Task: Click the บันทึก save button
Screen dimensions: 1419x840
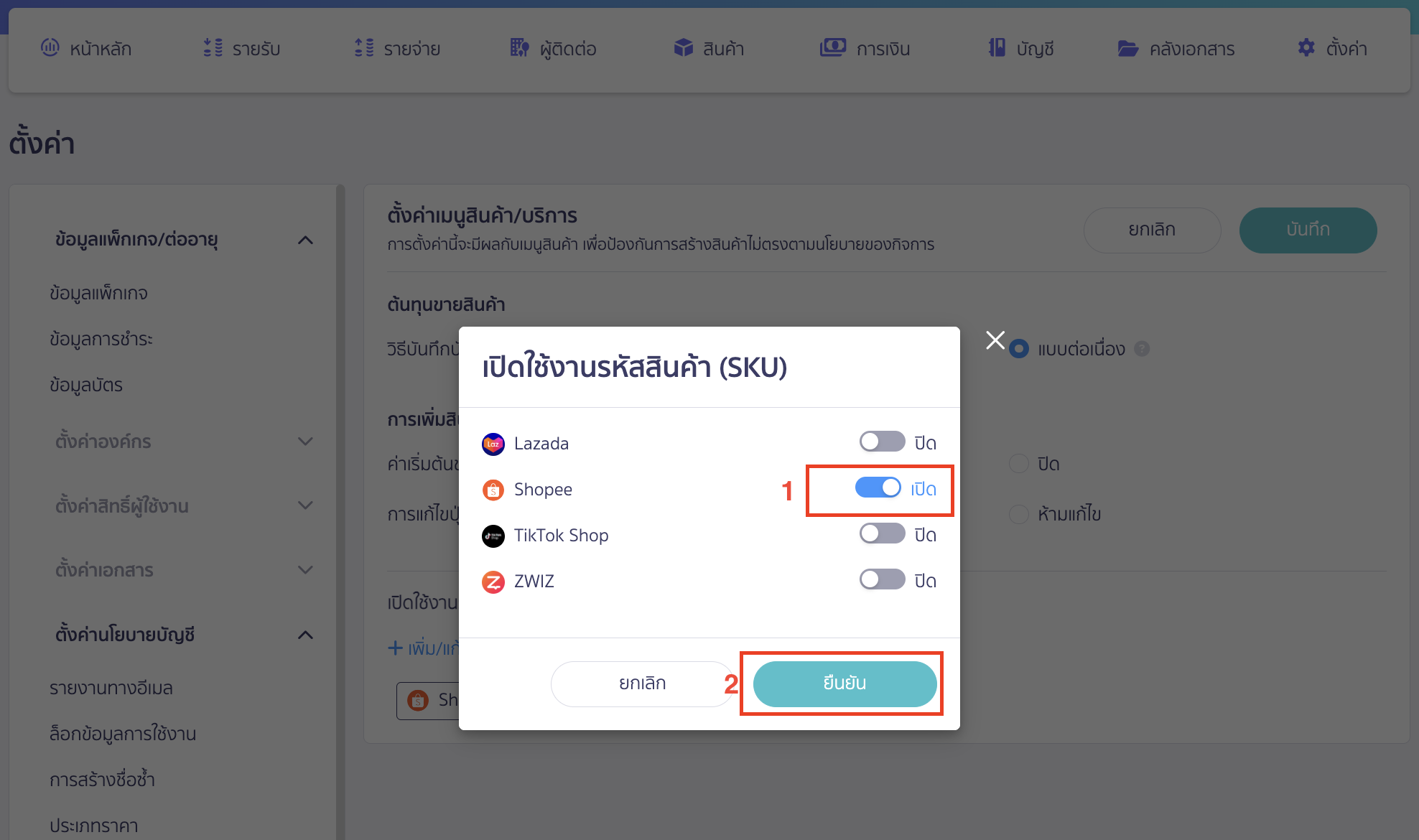Action: coord(1308,230)
